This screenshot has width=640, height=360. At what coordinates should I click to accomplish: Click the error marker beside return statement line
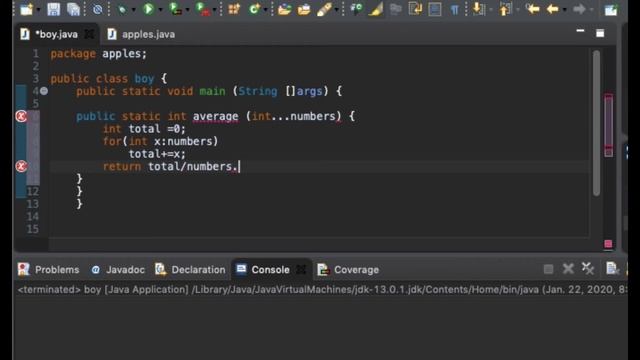coord(21,166)
